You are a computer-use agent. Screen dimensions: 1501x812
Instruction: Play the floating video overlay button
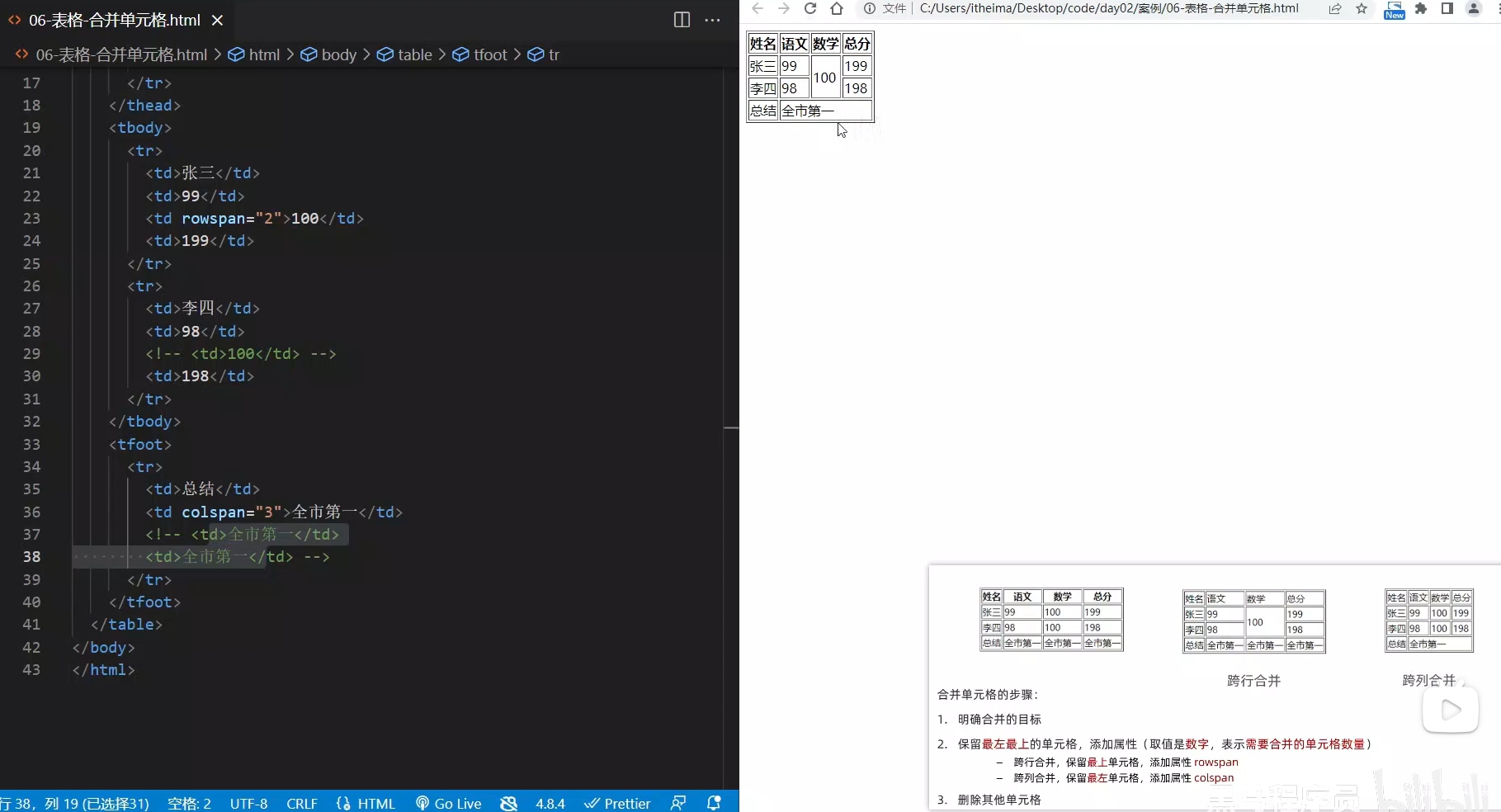[1451, 710]
